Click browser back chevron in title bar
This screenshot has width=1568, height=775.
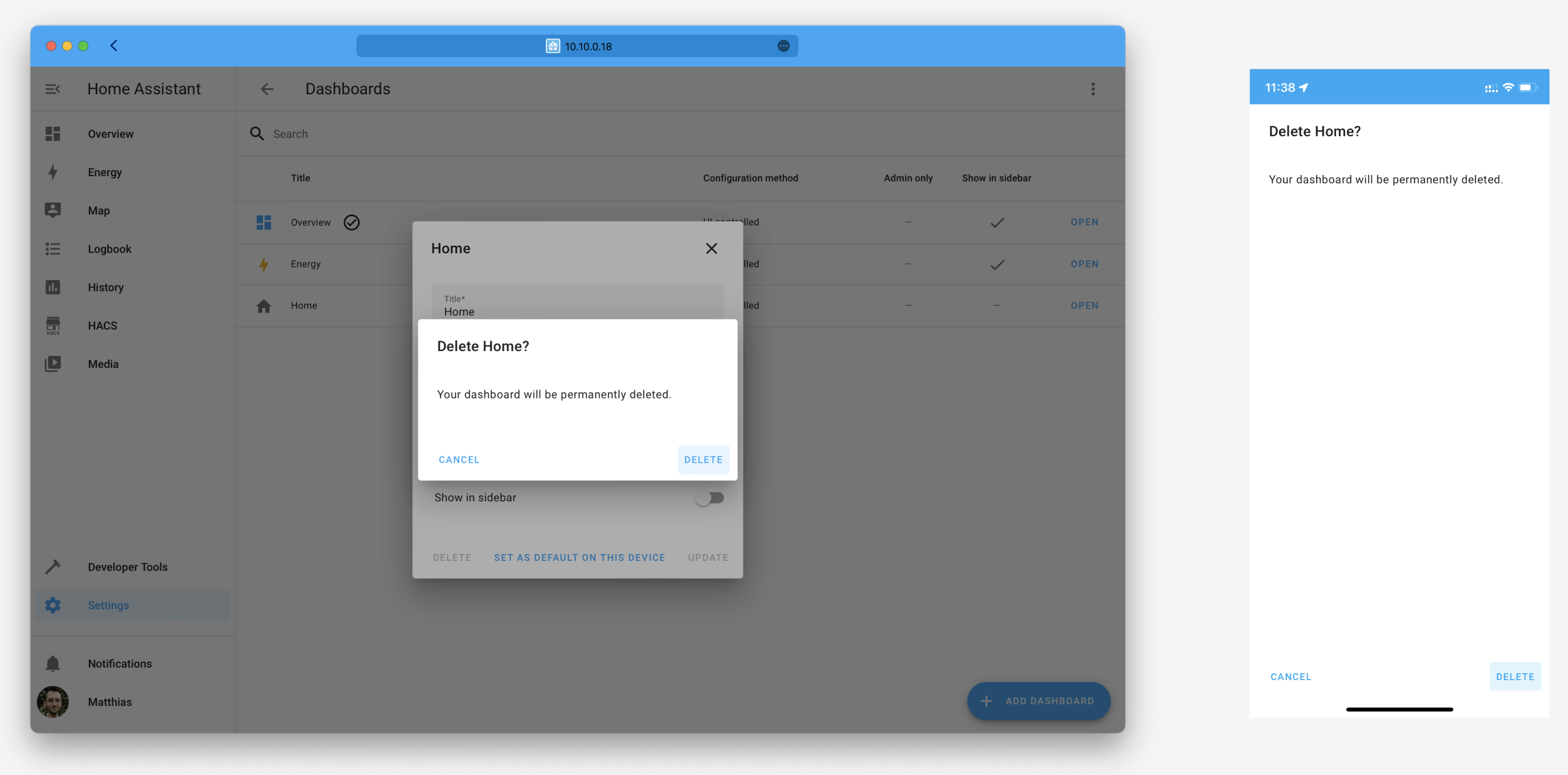pos(114,45)
